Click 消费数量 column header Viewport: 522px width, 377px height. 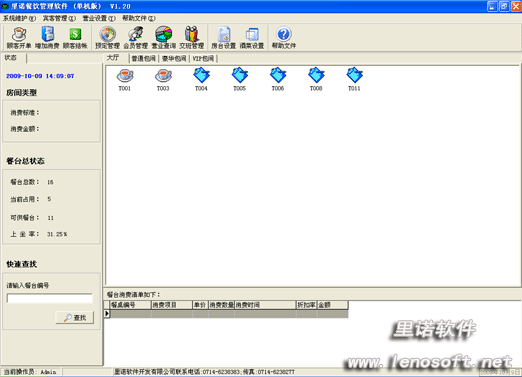[221, 305]
